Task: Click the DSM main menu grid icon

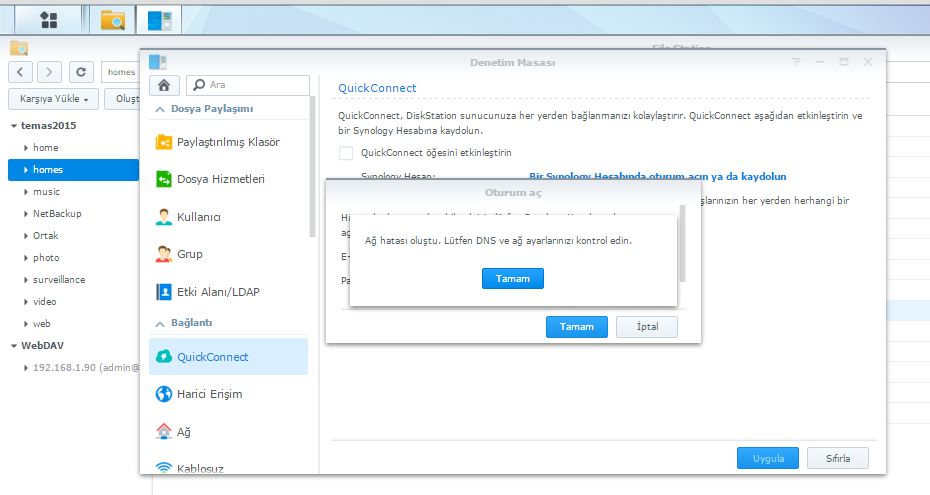Action: pyautogui.click(x=48, y=19)
